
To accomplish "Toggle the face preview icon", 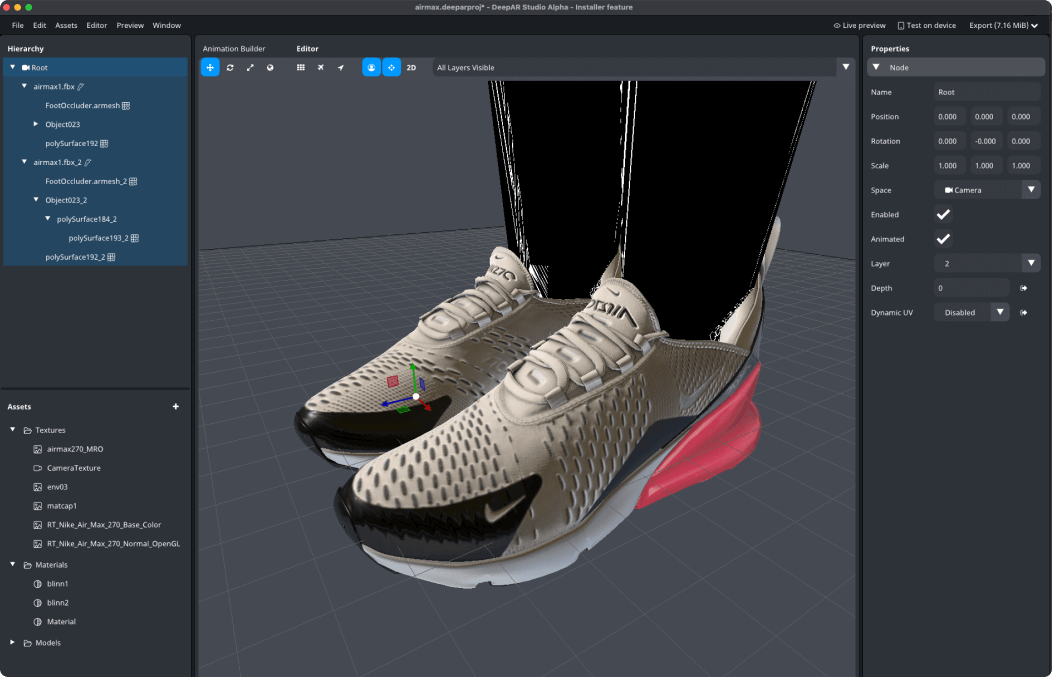I will pos(371,67).
